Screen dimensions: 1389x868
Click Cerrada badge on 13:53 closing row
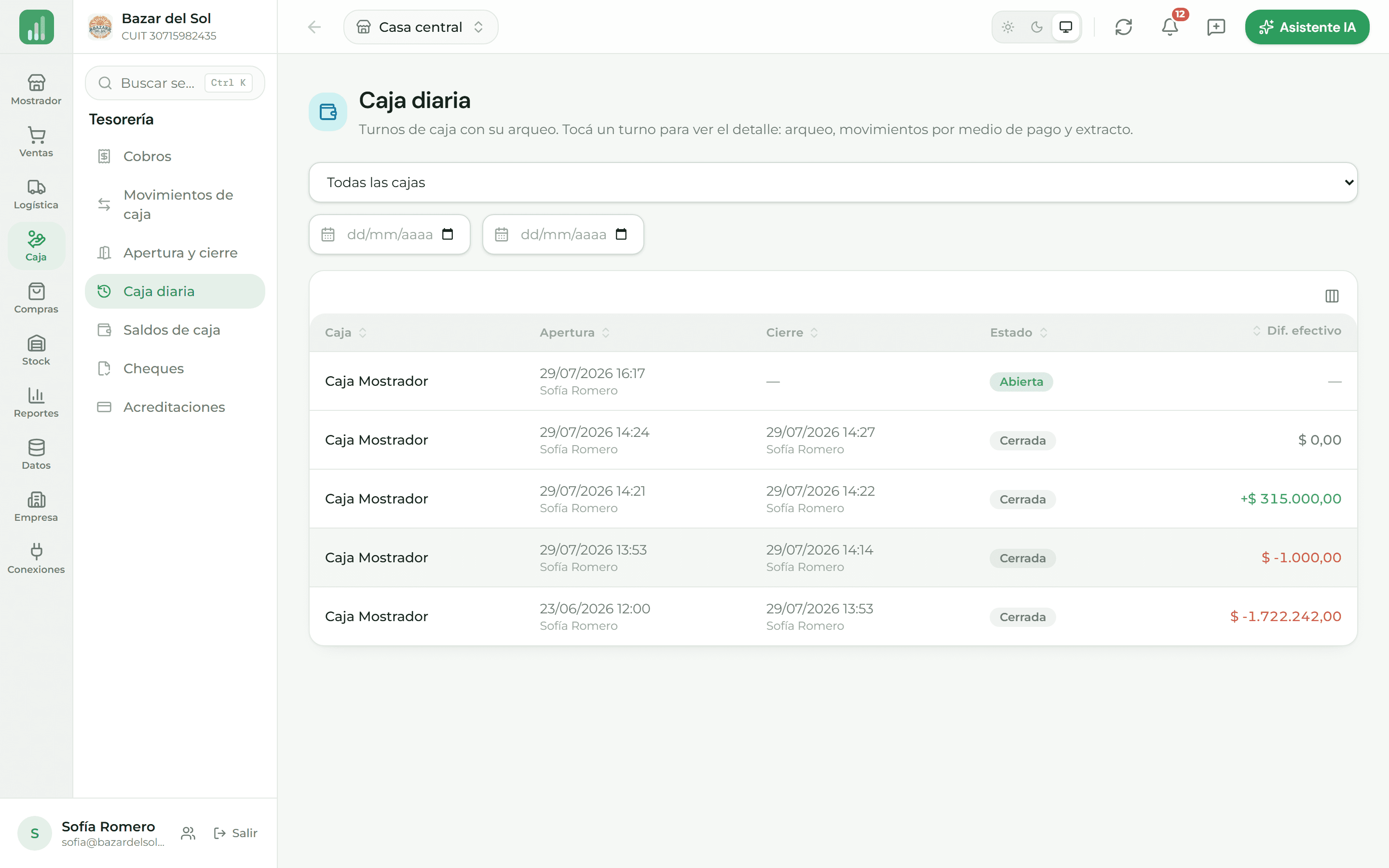click(1022, 617)
